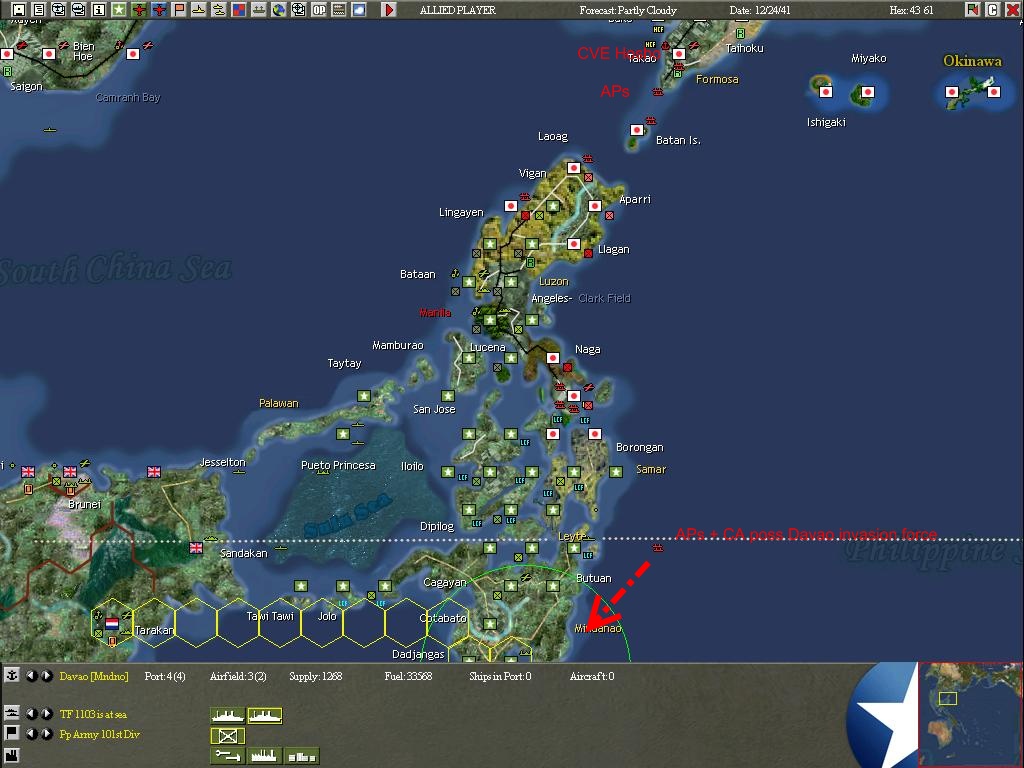Select the Japanese flag base at Aparri
This screenshot has width=1024, height=768.
tap(594, 206)
